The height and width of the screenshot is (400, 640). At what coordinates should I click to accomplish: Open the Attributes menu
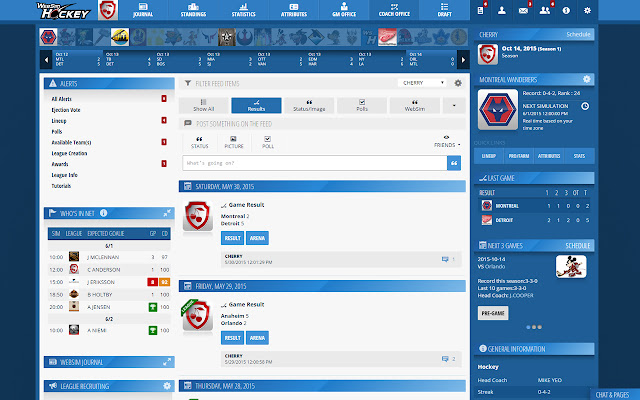click(x=294, y=10)
